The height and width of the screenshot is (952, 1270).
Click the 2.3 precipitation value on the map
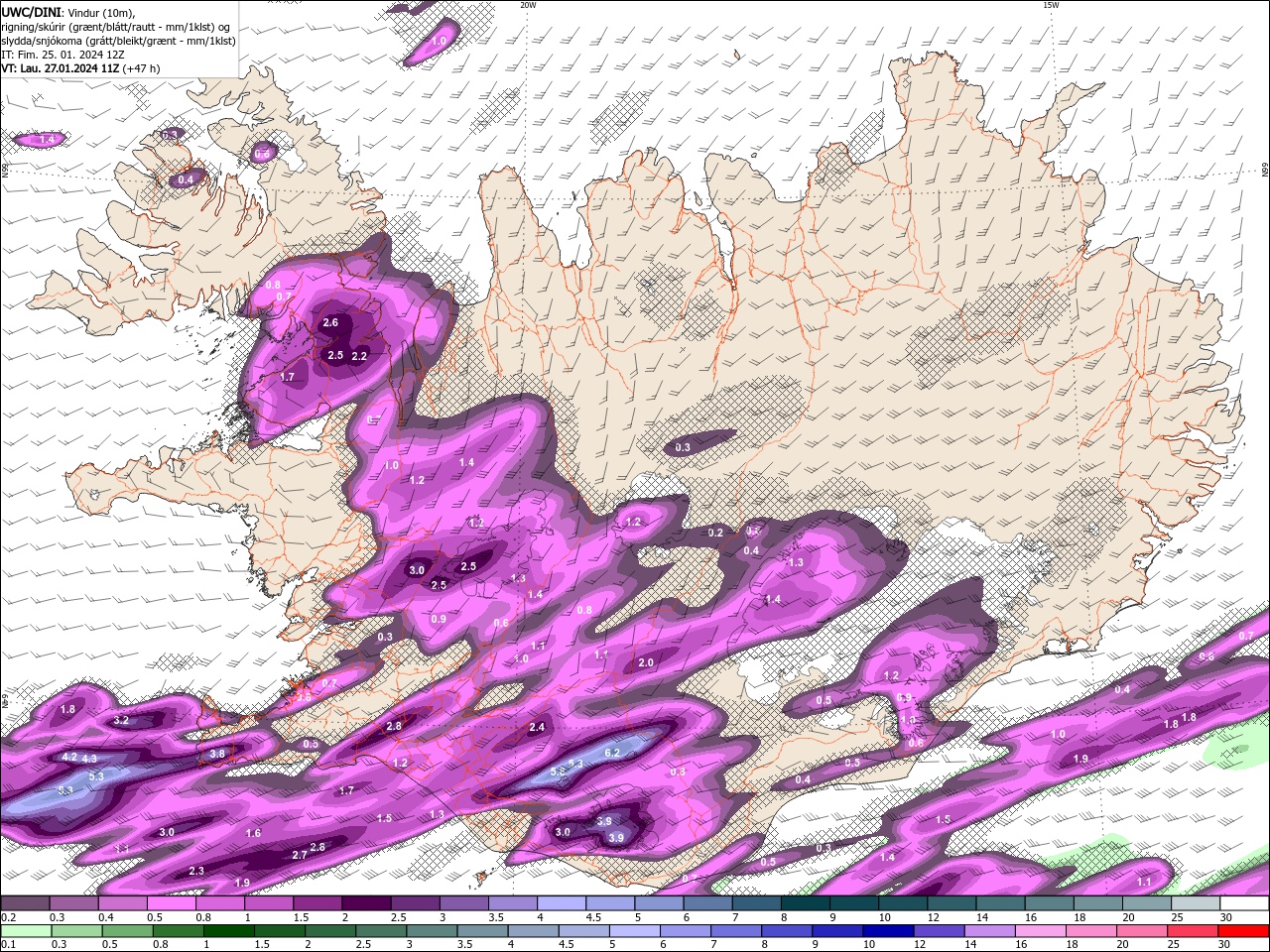(x=196, y=871)
